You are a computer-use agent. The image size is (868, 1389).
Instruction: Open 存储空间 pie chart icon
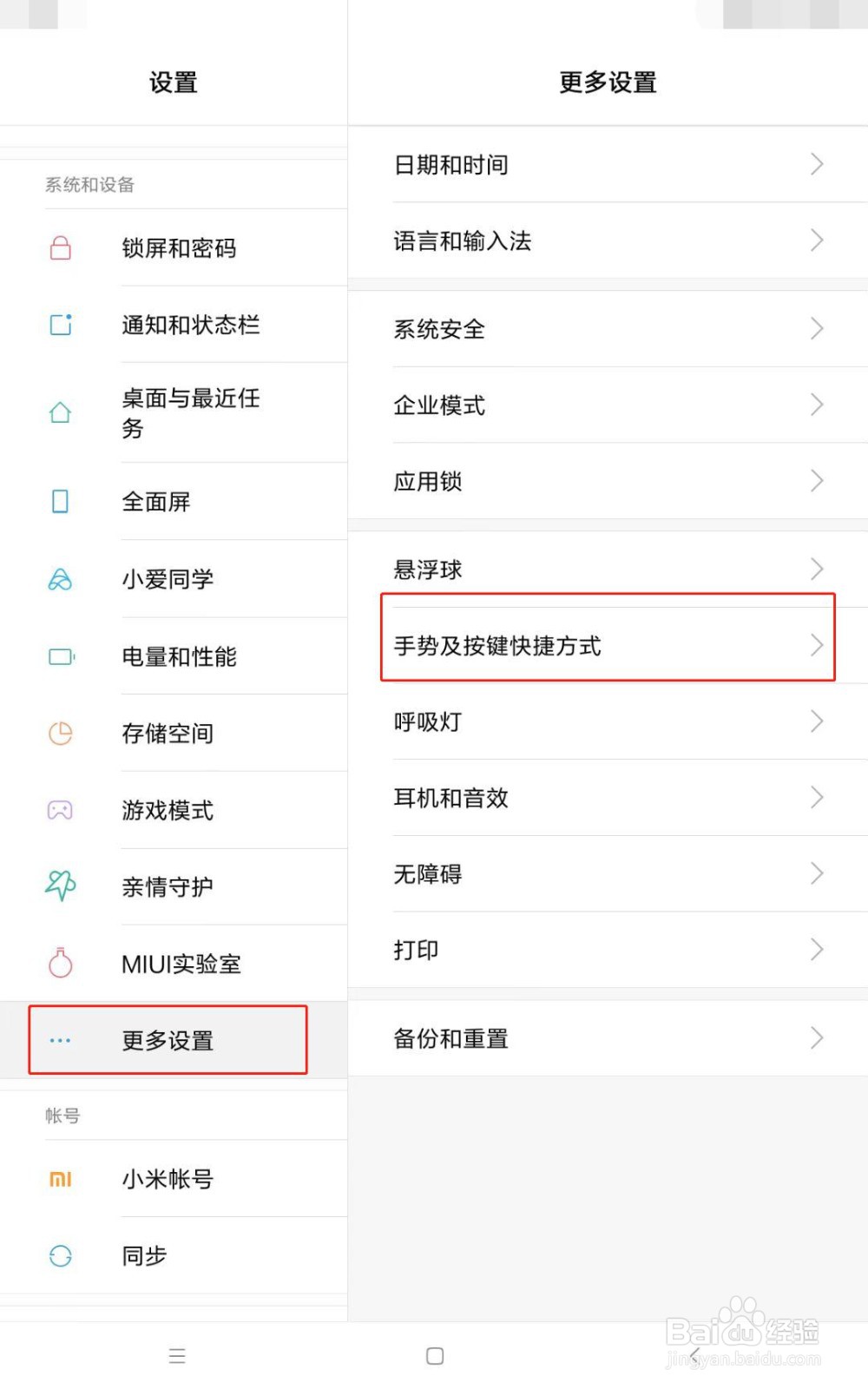[59, 734]
